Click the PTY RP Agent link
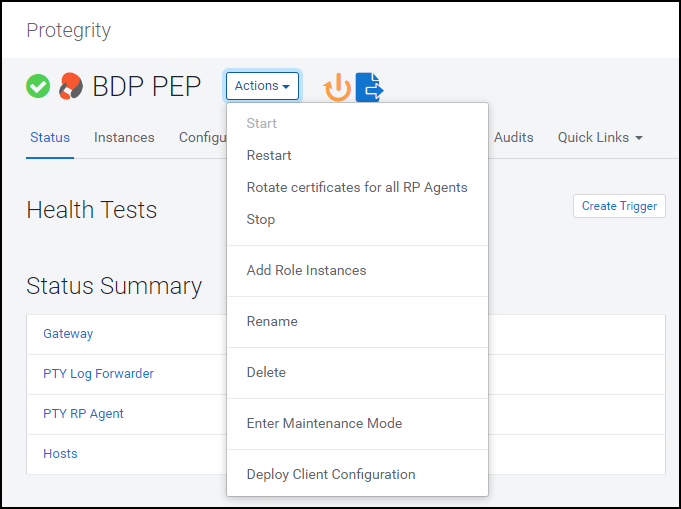681x509 pixels. (83, 414)
